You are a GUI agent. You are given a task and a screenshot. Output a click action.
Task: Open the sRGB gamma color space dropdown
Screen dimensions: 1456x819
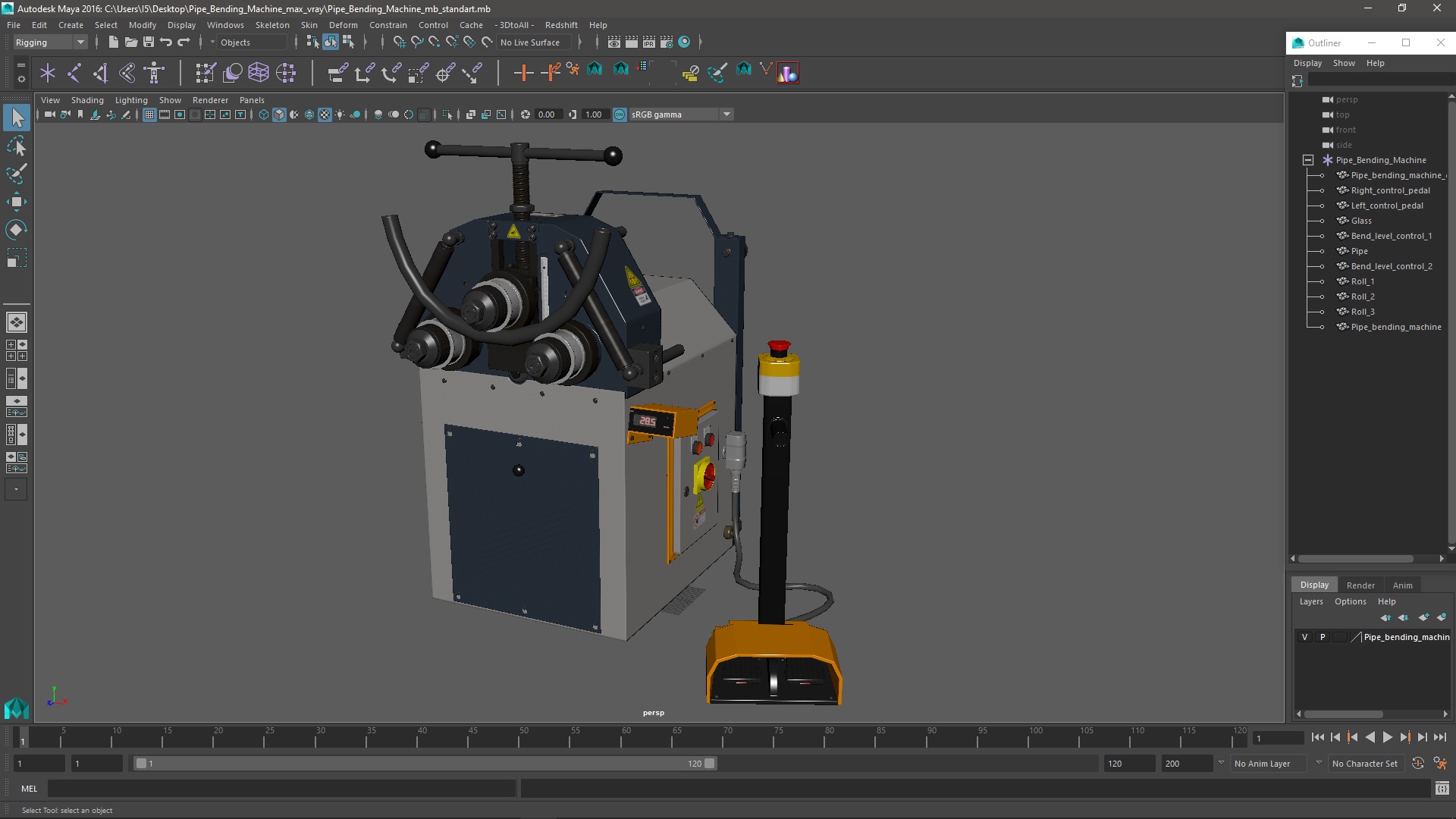[726, 115]
